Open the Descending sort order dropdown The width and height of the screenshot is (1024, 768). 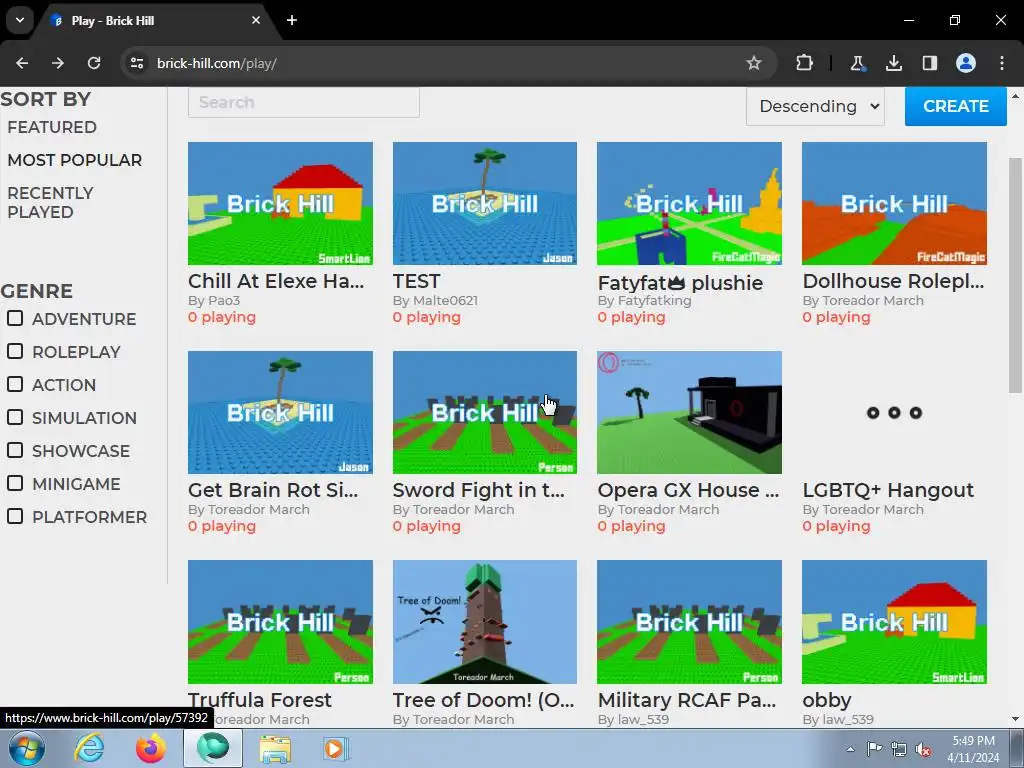[x=815, y=106]
